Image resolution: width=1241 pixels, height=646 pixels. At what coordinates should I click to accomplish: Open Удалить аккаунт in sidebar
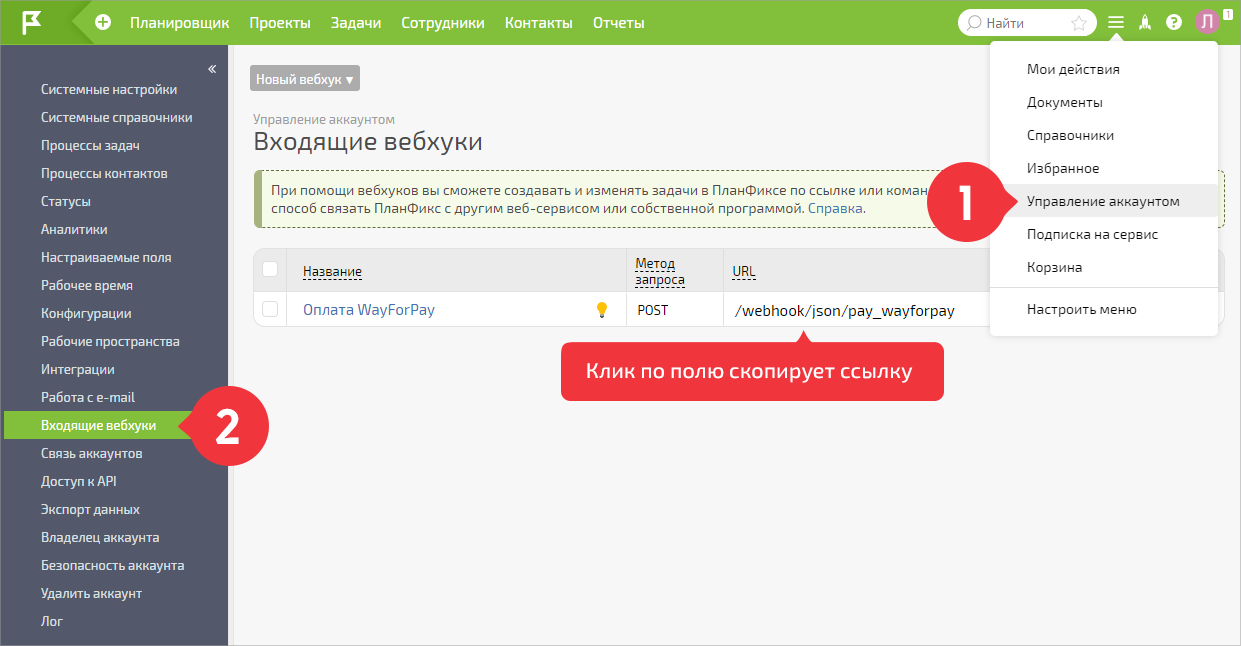click(91, 593)
